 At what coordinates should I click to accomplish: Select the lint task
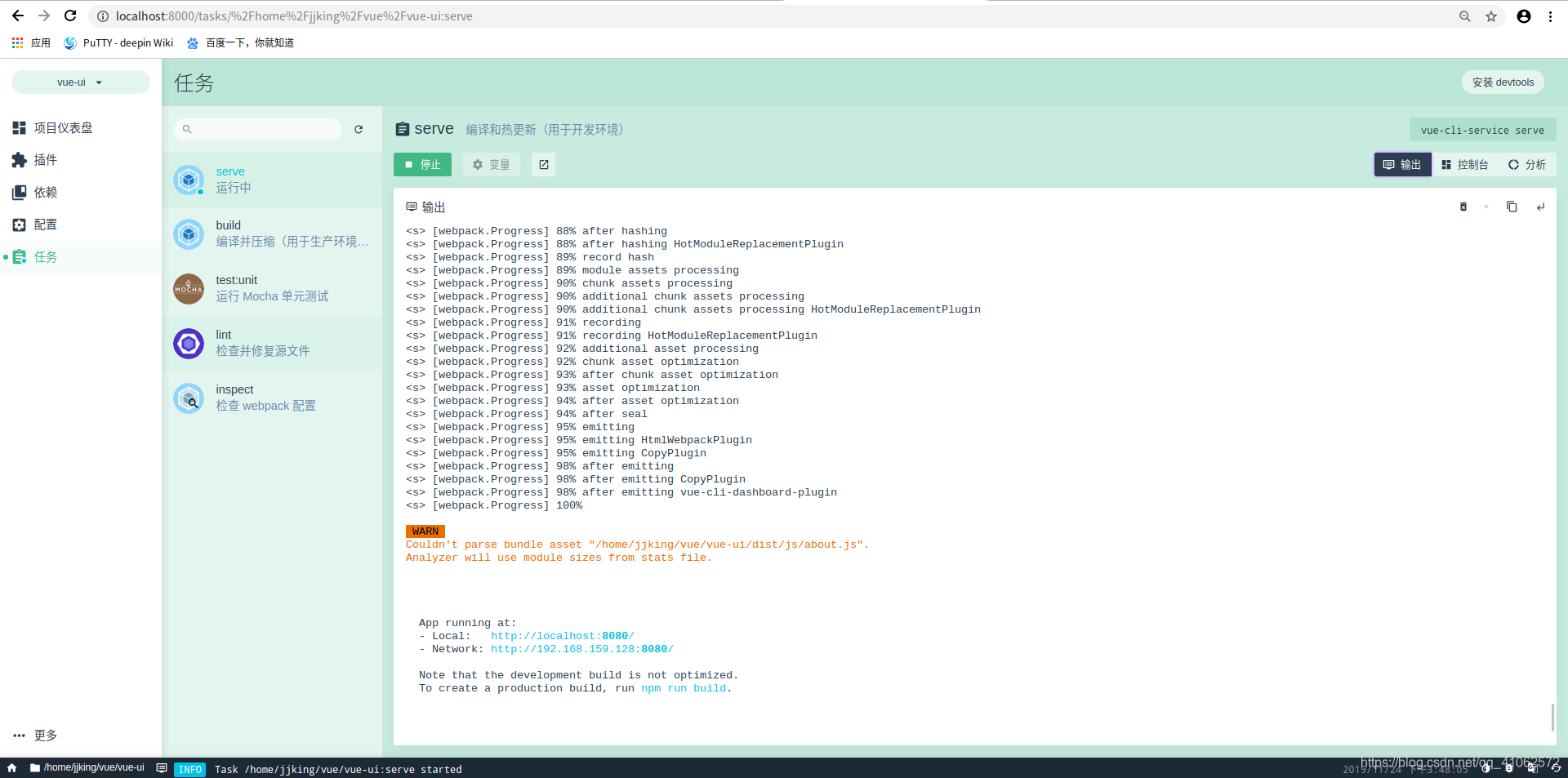272,344
